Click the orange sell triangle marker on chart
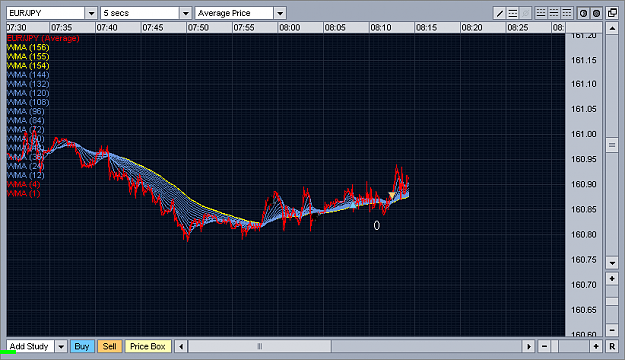This screenshot has width=625, height=360. tap(392, 195)
